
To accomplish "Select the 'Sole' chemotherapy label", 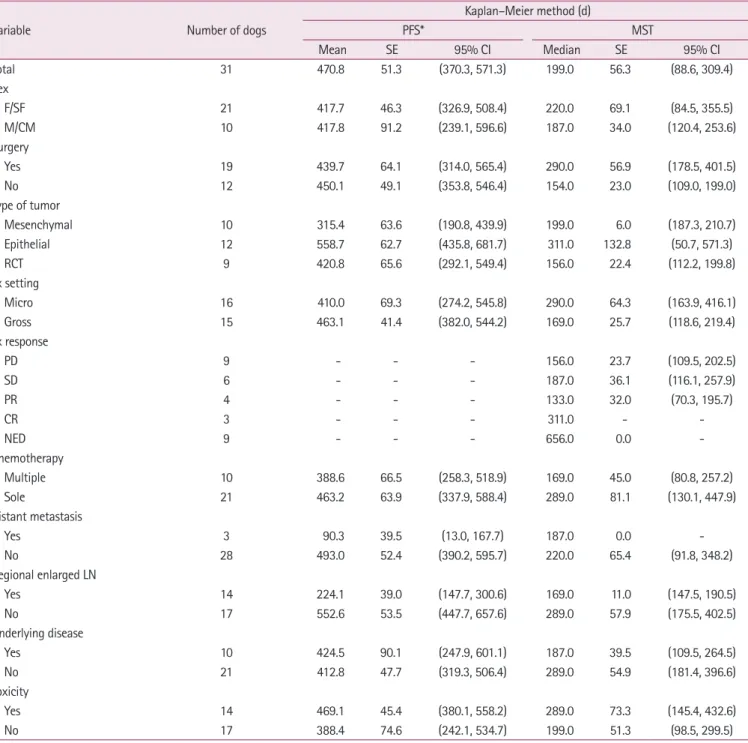I will pyautogui.click(x=14, y=497).
